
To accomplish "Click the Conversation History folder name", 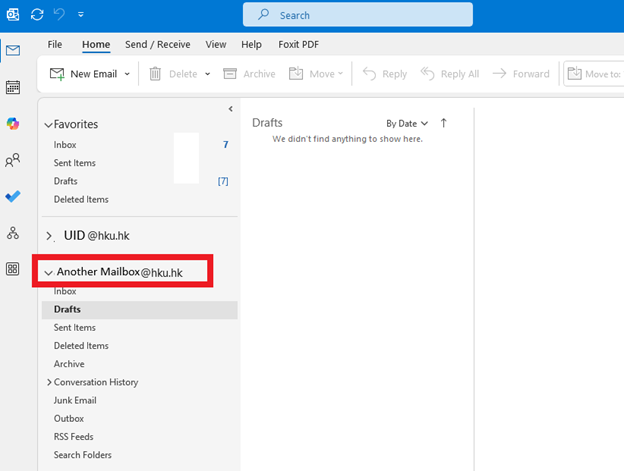I will [x=96, y=382].
